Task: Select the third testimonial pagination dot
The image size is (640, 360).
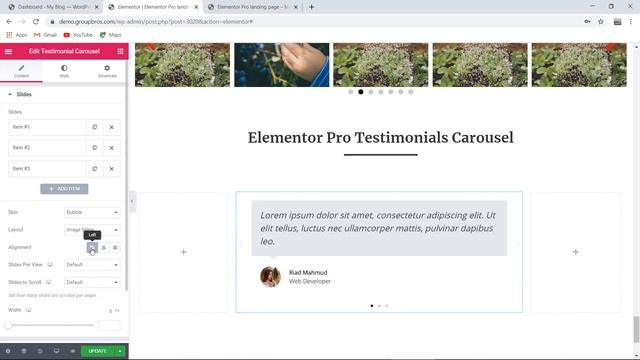Action: pos(387,306)
